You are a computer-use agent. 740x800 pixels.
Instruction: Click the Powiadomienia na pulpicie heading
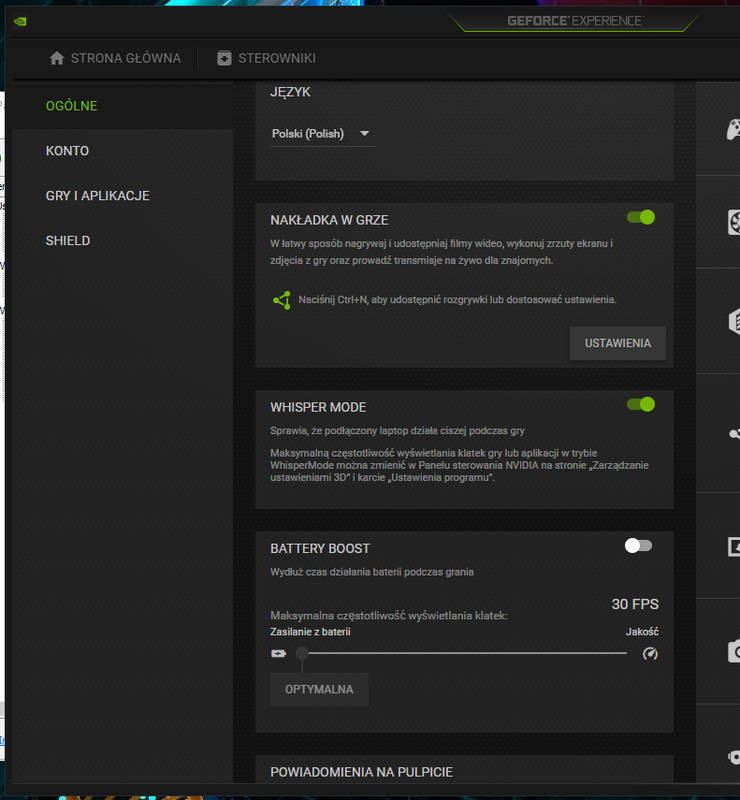361,772
